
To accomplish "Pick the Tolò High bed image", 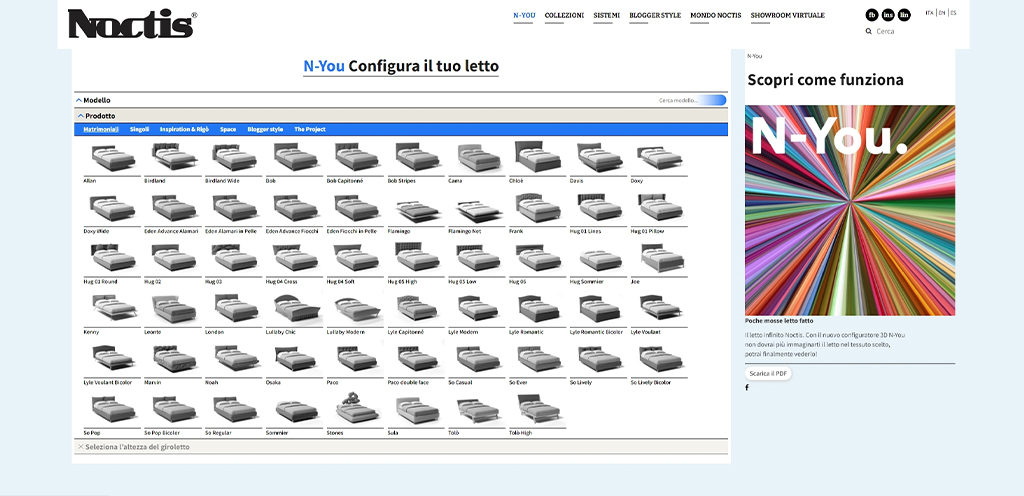I will (x=537, y=410).
